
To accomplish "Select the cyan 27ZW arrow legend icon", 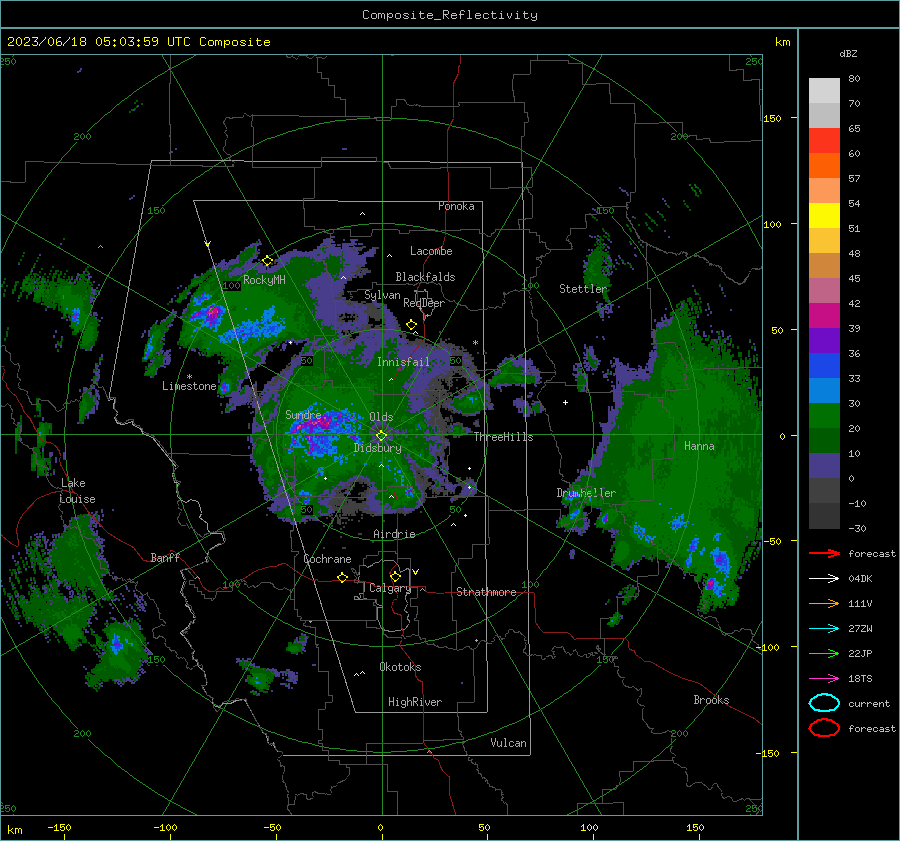I will [824, 629].
